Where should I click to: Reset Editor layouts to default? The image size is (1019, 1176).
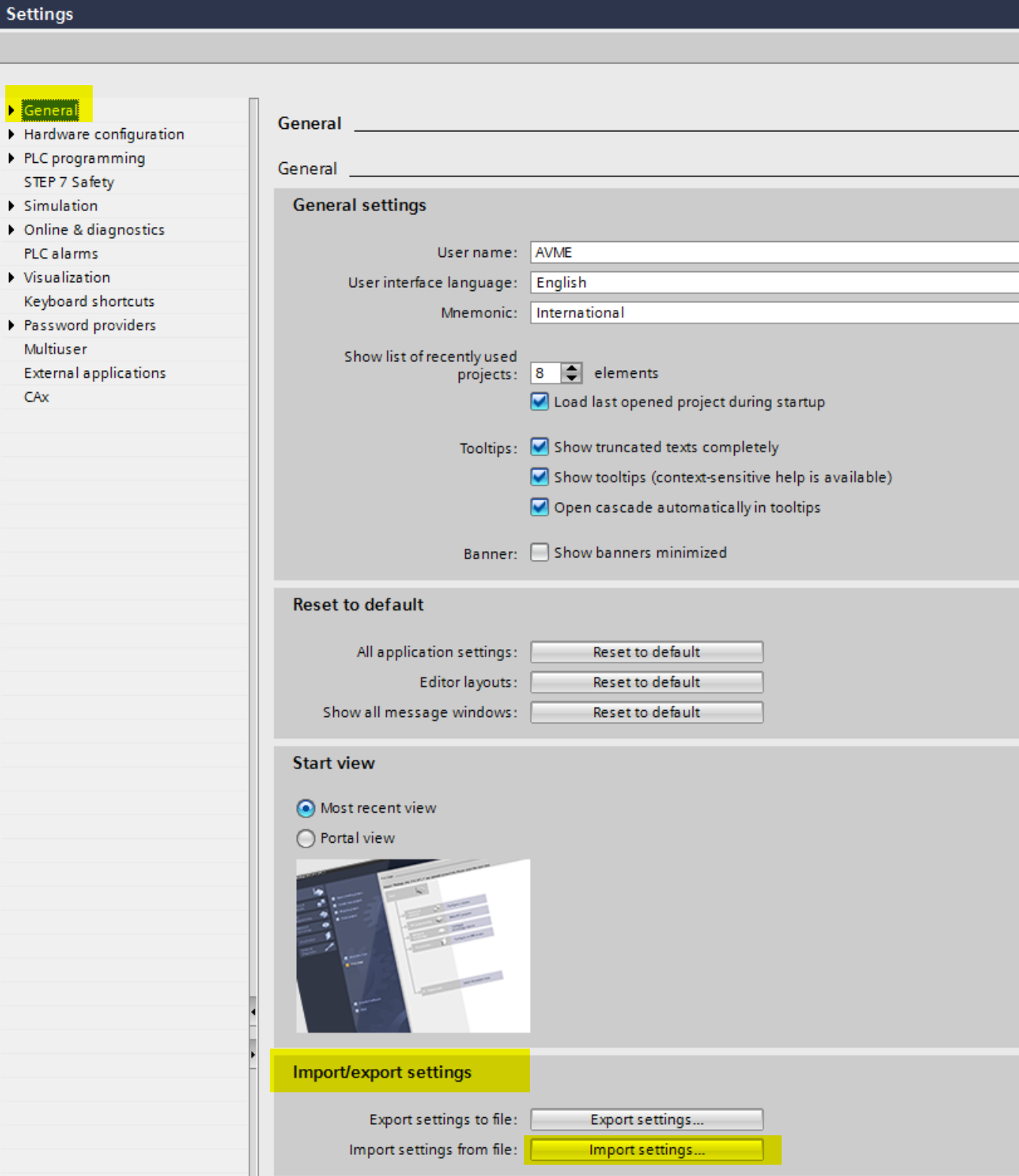[x=646, y=682]
